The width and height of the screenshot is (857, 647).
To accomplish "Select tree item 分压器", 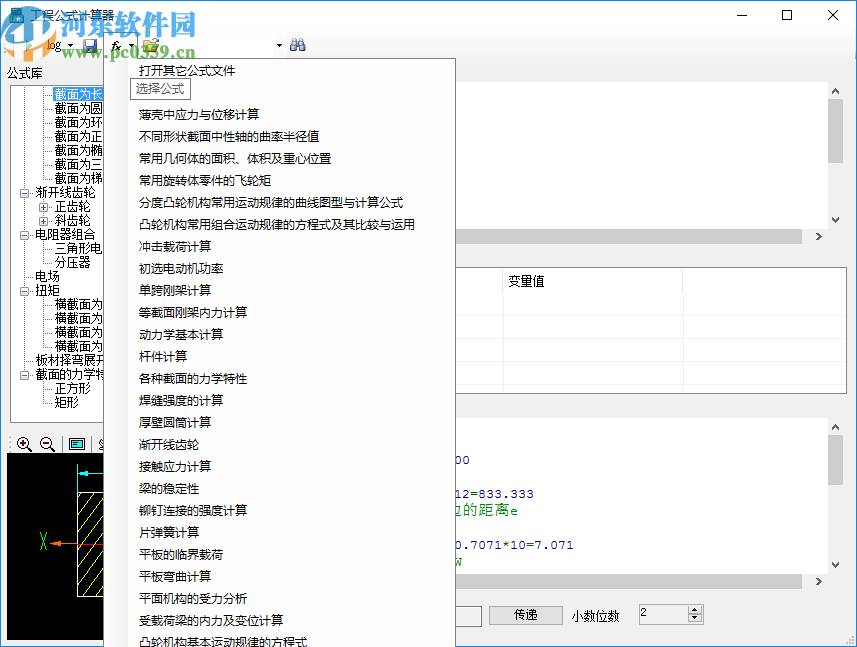I will pyautogui.click(x=72, y=263).
